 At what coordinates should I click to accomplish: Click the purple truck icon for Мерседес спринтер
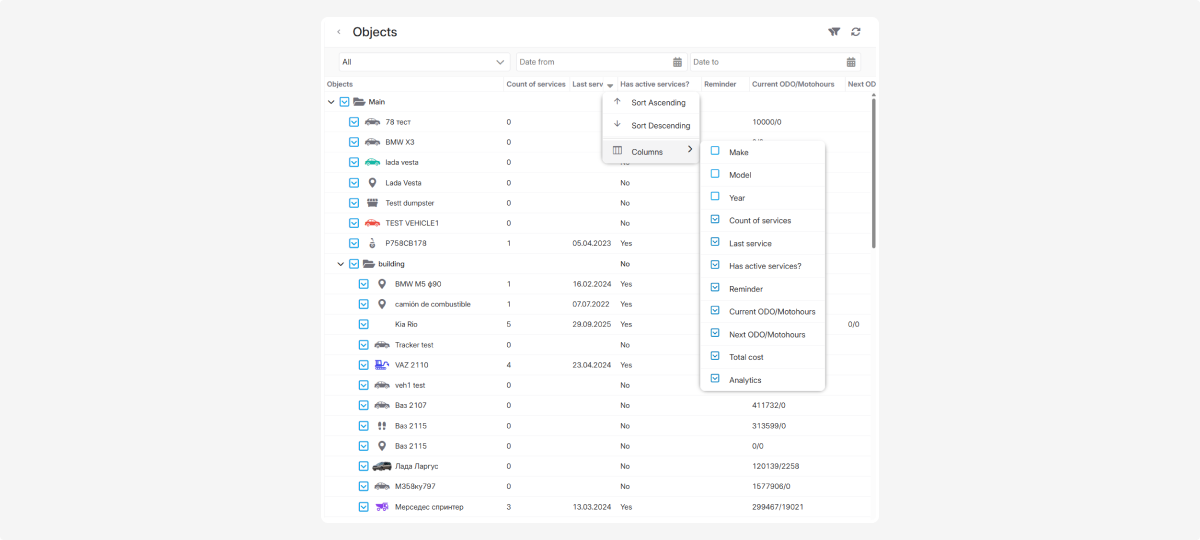pos(382,507)
